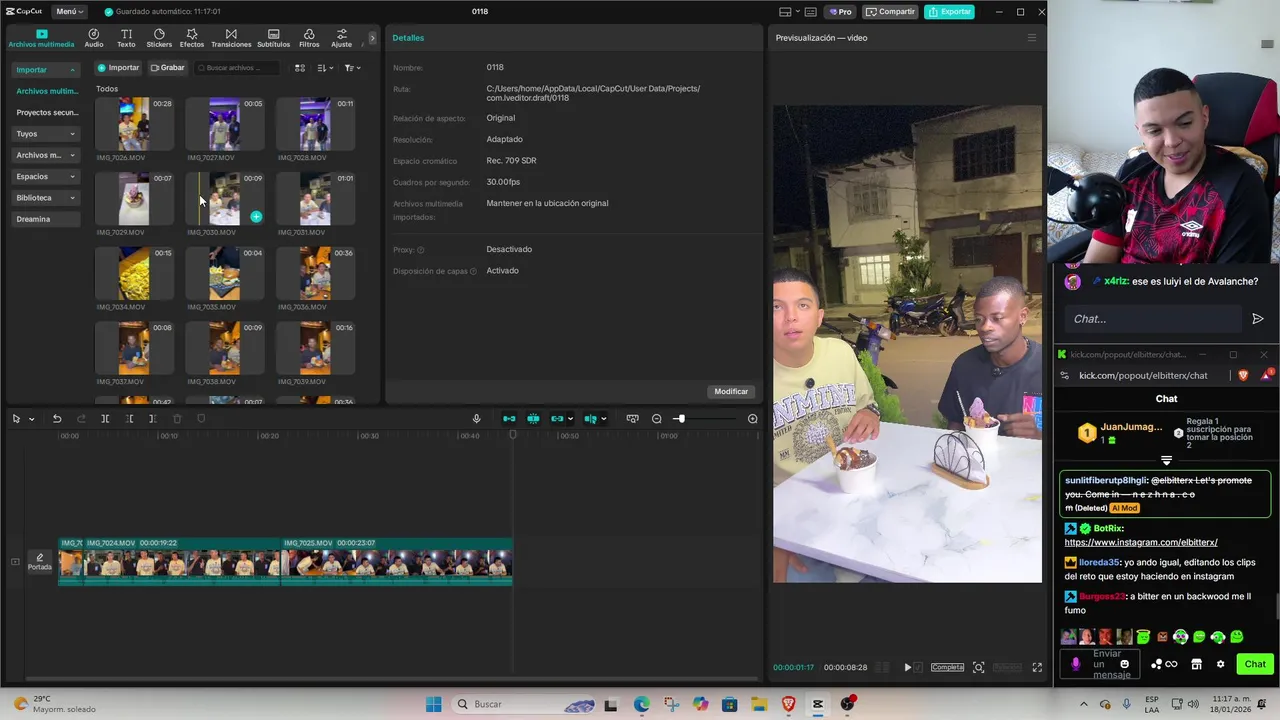This screenshot has width=1280, height=720.
Task: Toggle Kick chat voice microphone
Action: click(1076, 664)
